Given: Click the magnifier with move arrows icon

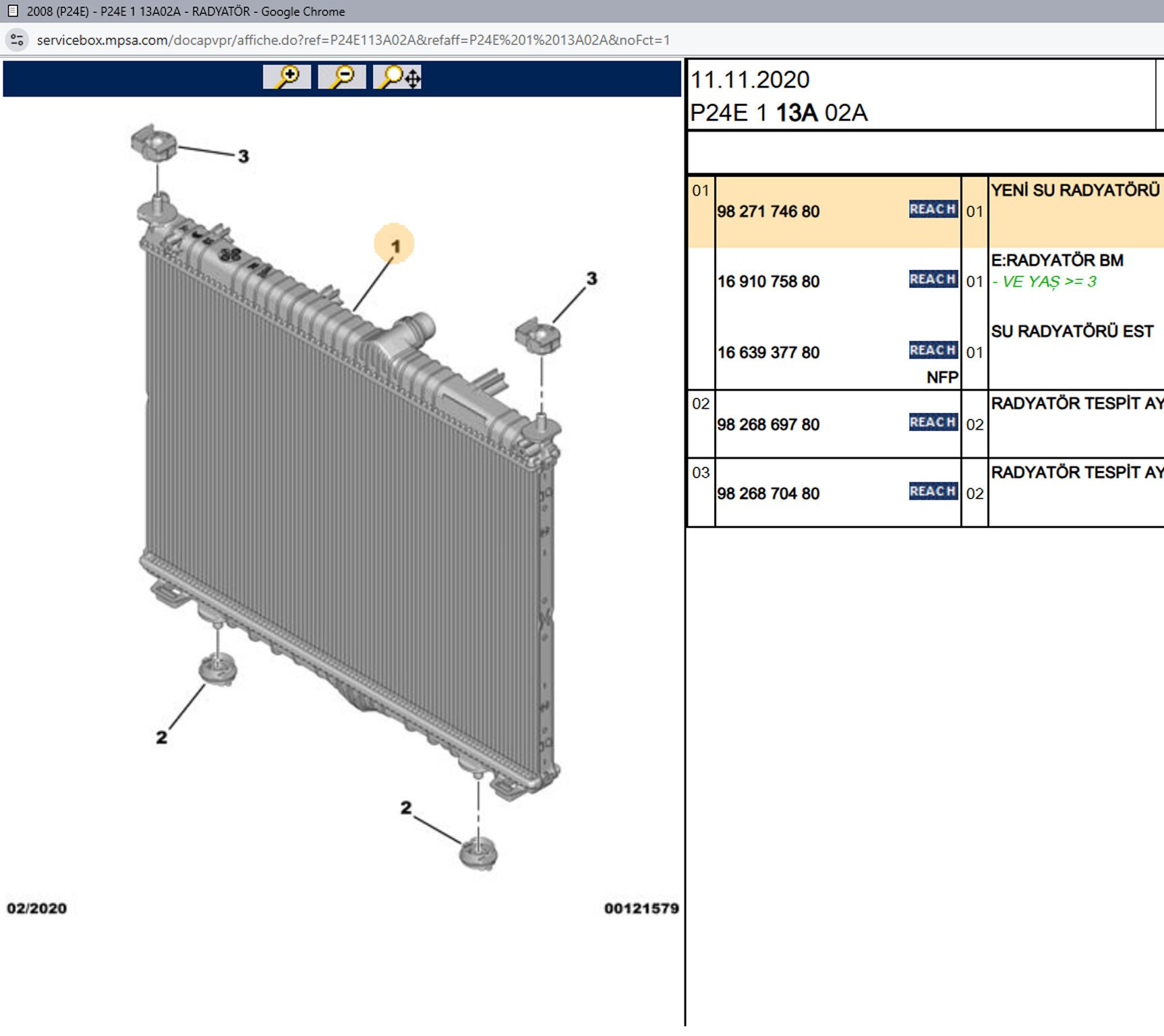Looking at the screenshot, I should pos(398,77).
